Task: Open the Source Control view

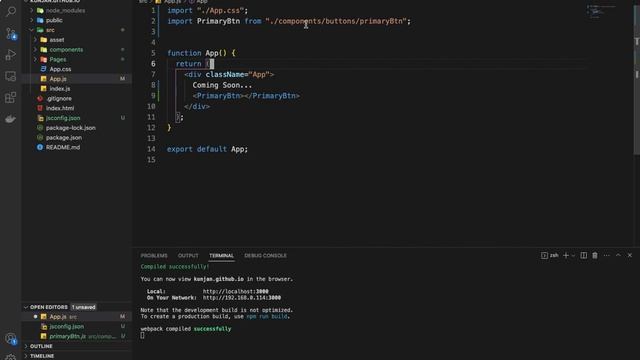Action: (x=11, y=33)
